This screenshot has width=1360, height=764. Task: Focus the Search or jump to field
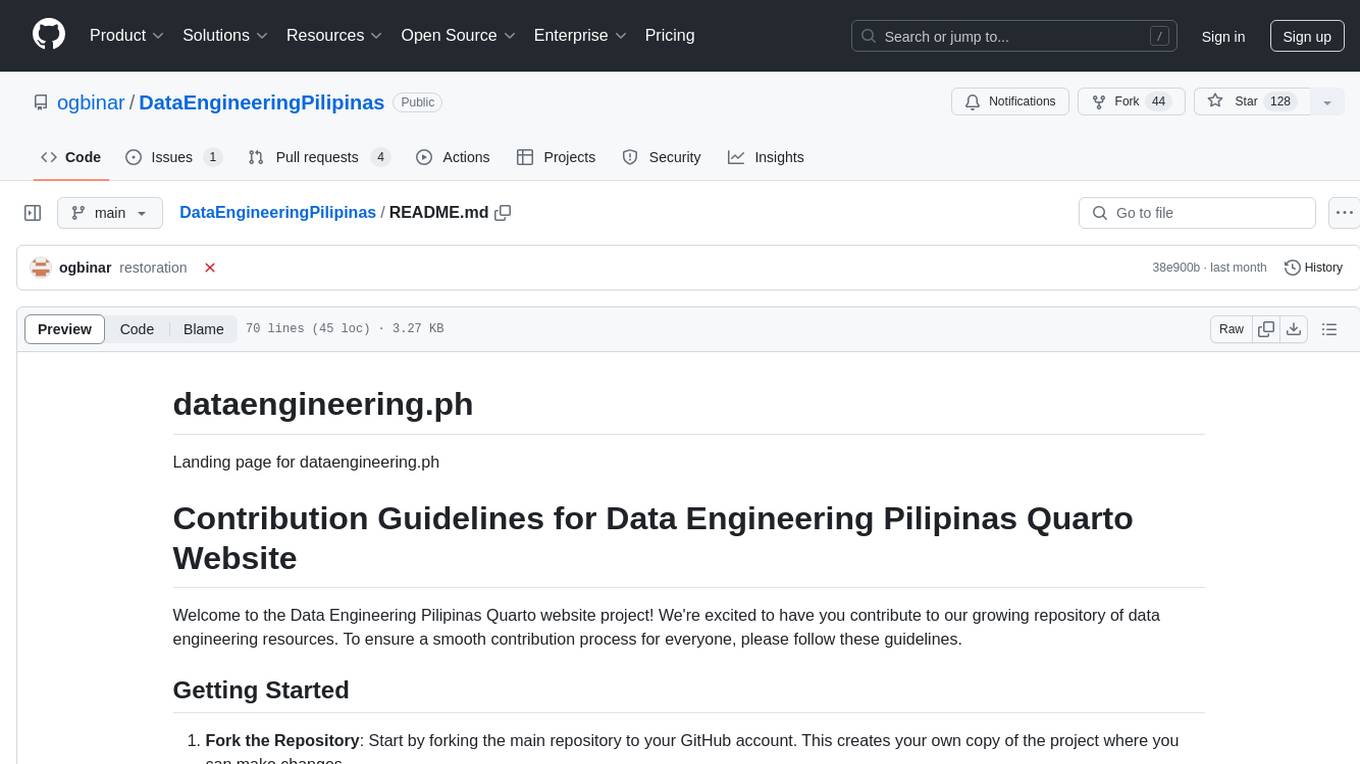tap(1014, 36)
